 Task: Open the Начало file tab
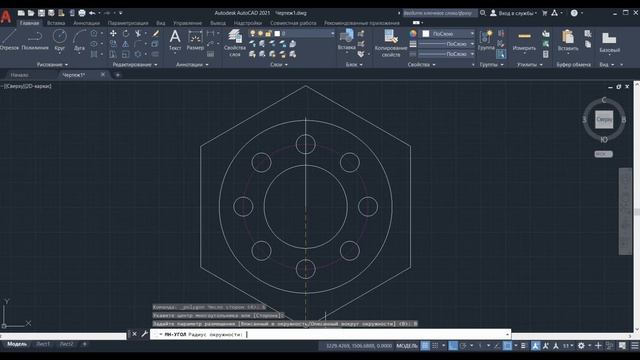click(20, 75)
